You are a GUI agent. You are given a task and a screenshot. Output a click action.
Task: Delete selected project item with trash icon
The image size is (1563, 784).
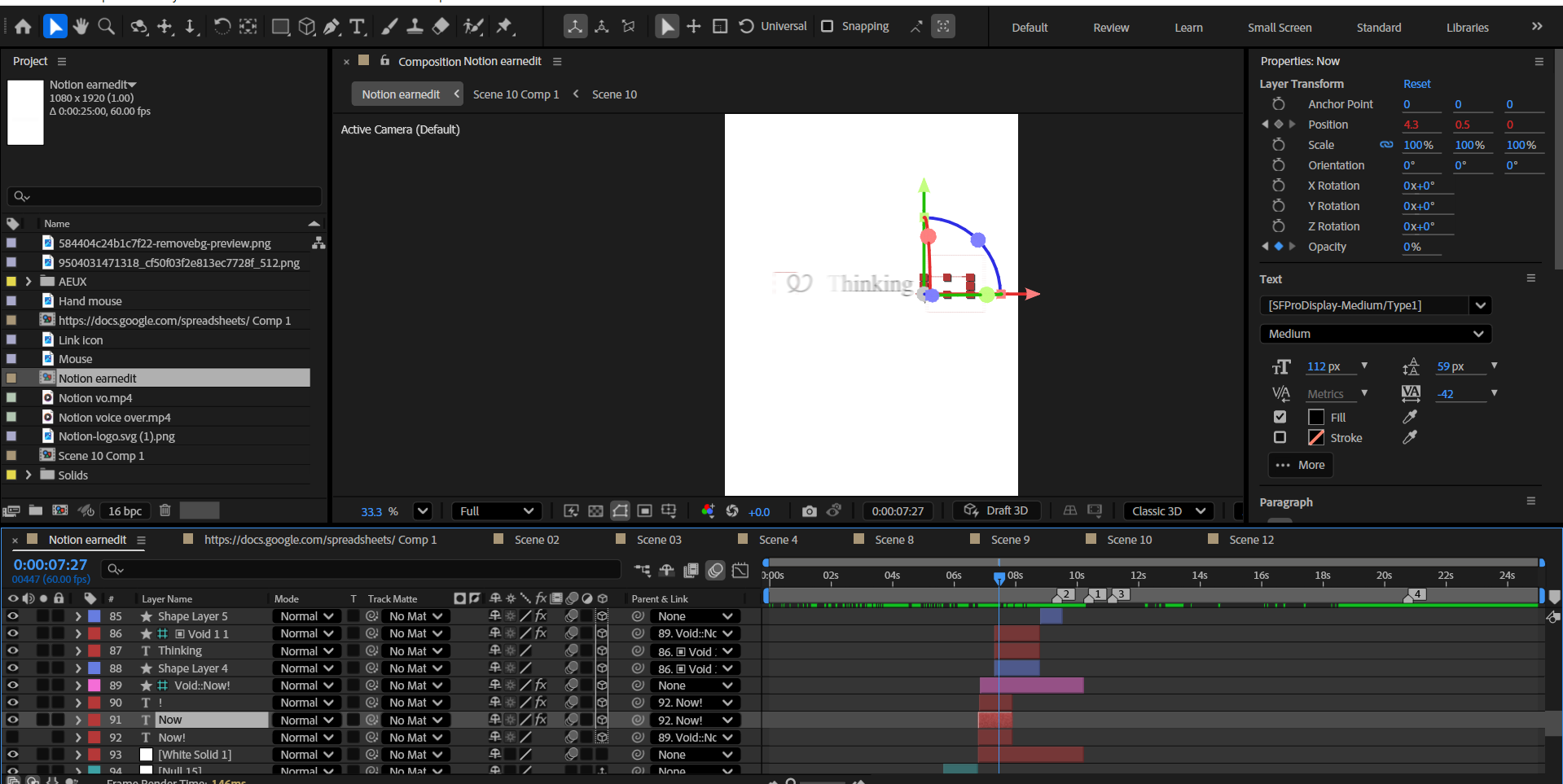(x=165, y=510)
